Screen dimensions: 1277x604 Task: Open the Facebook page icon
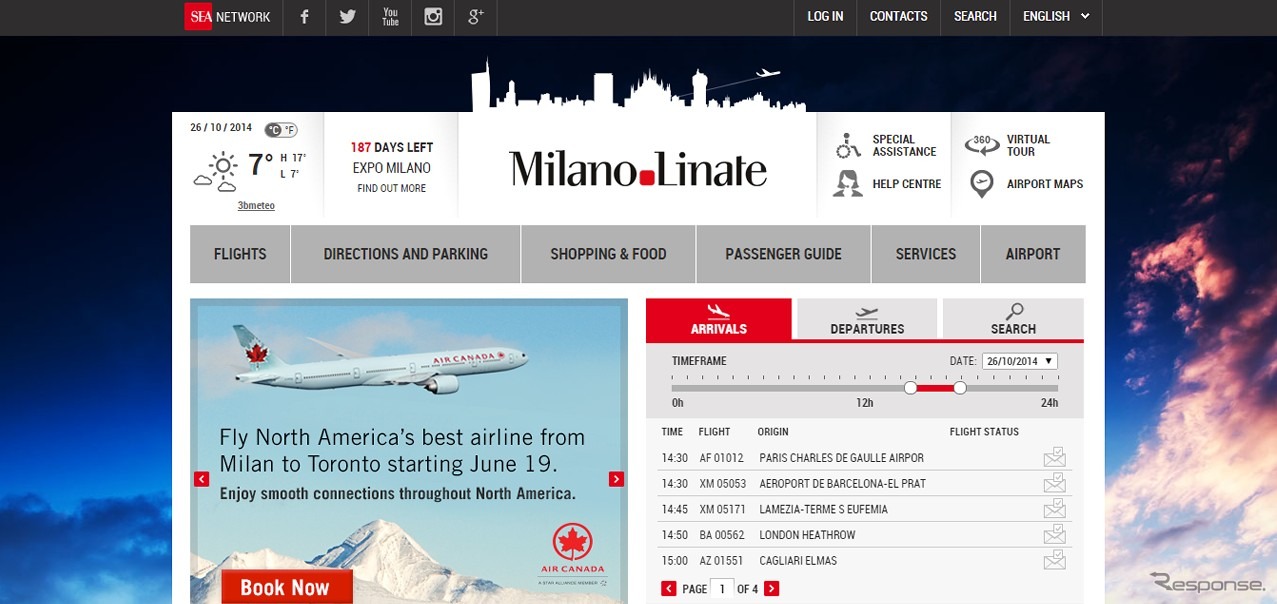(304, 17)
